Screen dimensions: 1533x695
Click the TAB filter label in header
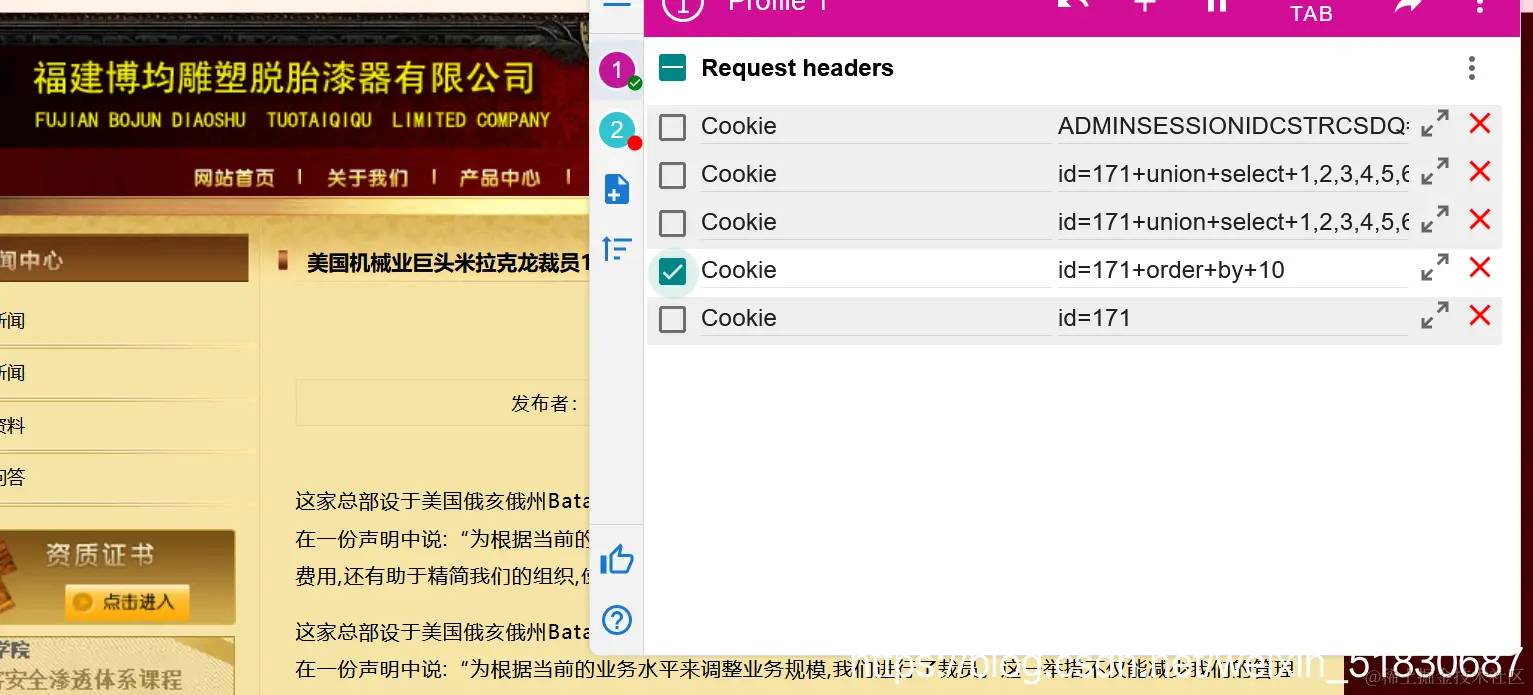[1311, 14]
